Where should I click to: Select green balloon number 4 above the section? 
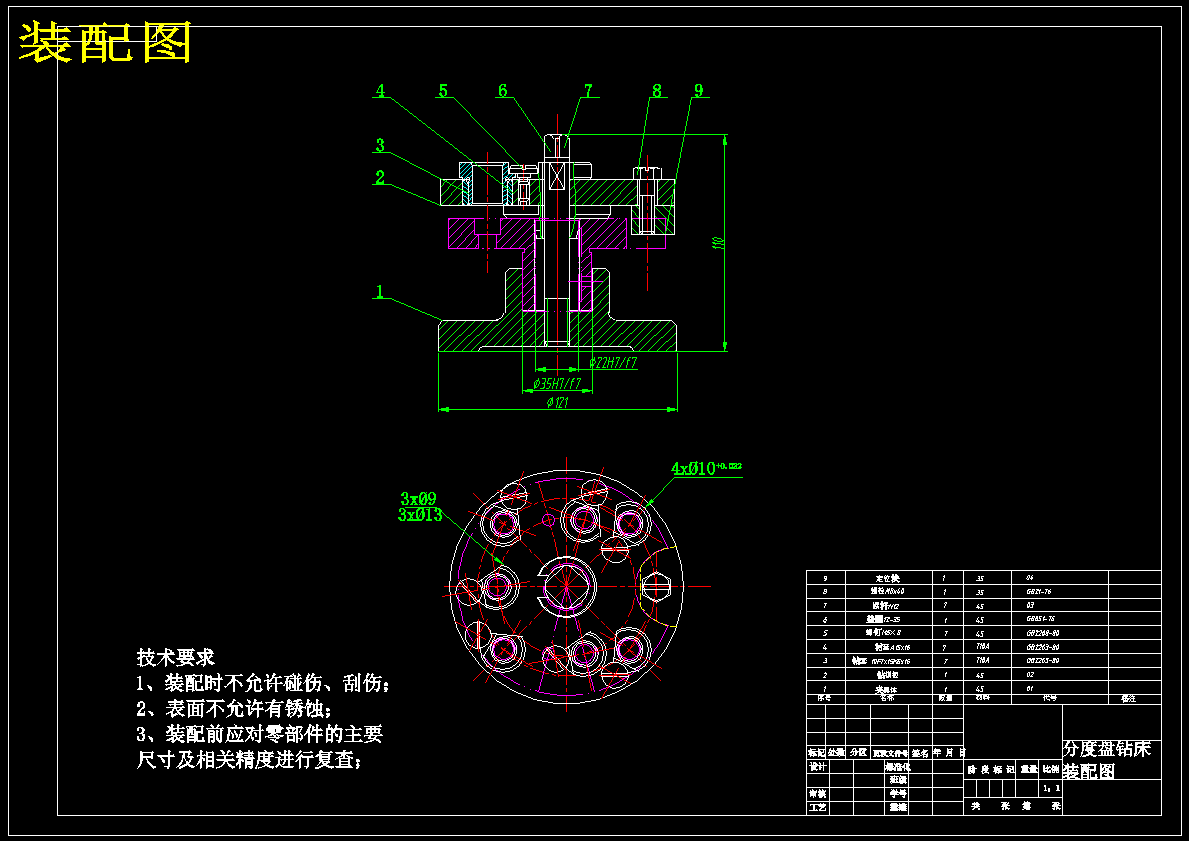381,91
